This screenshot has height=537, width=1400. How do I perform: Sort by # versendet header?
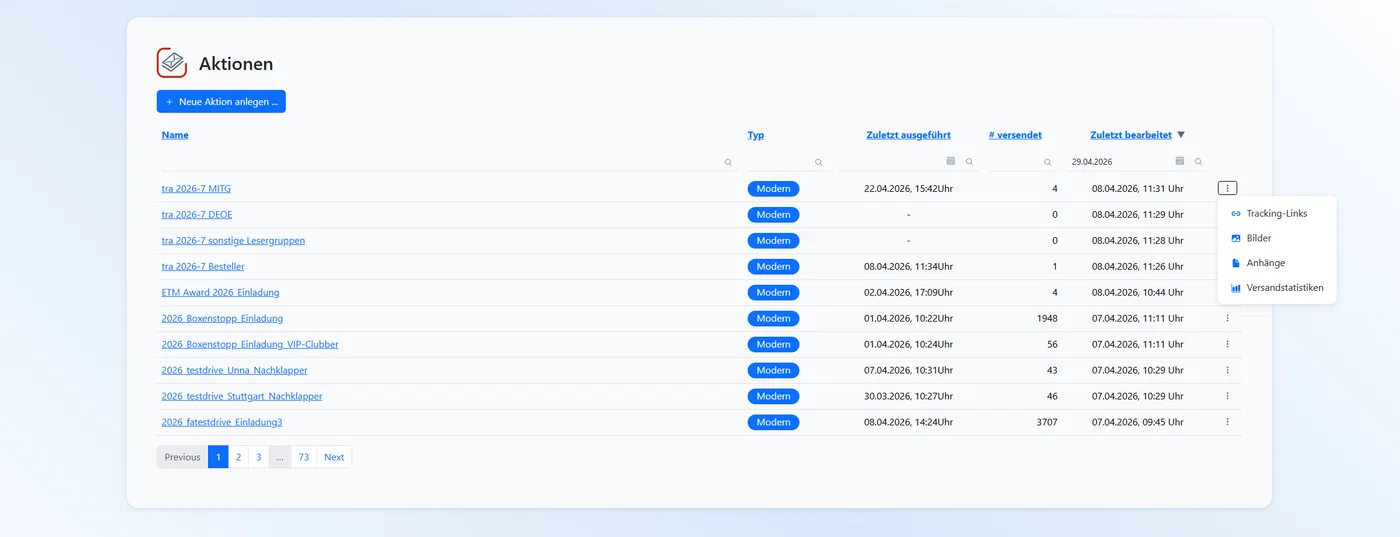[1015, 135]
